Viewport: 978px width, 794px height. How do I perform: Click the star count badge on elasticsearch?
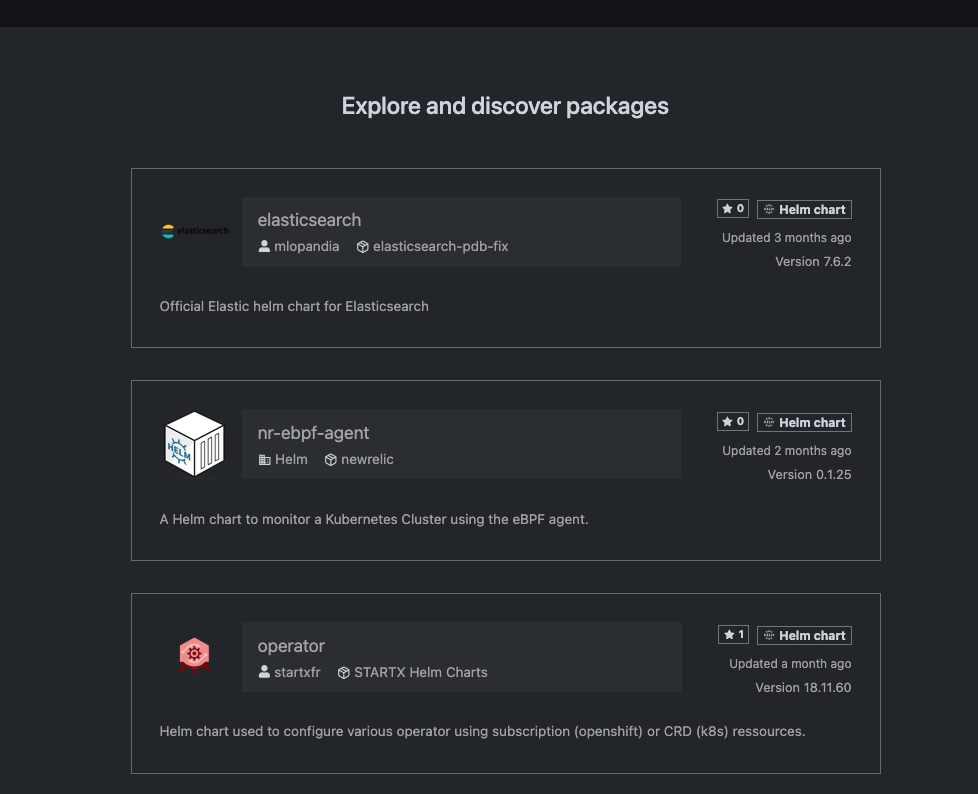(733, 209)
